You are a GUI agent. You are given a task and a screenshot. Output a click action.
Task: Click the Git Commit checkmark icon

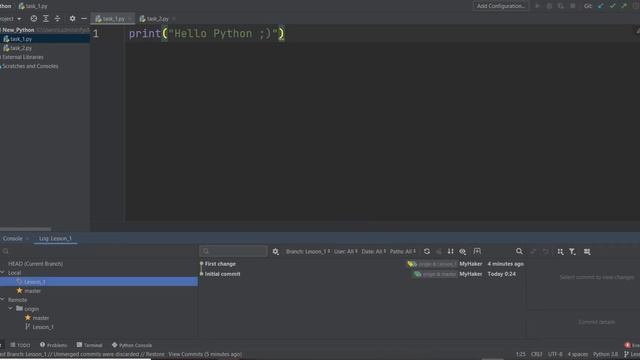612,6
